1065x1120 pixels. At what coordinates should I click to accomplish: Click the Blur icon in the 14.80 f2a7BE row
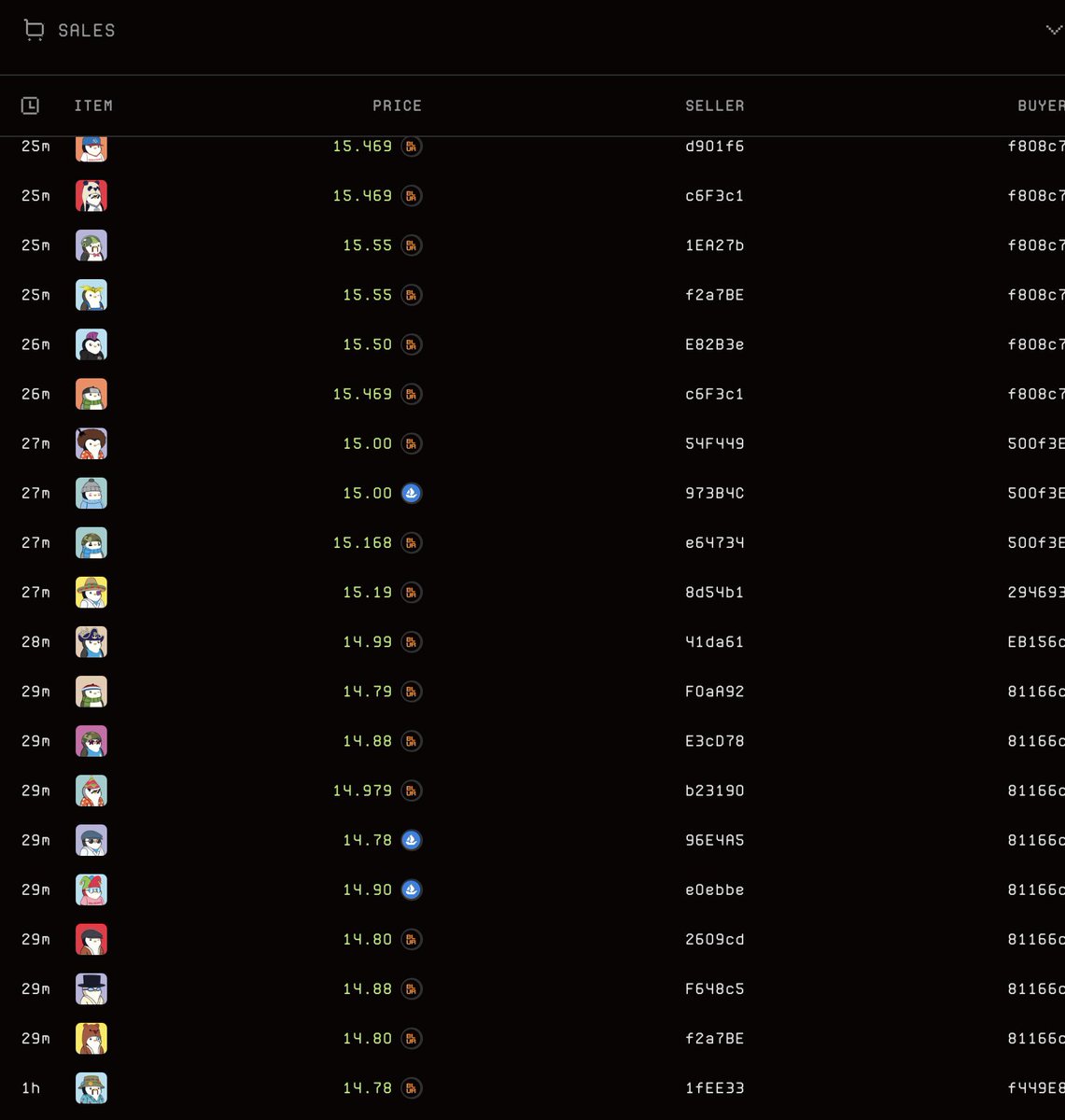click(x=412, y=1038)
